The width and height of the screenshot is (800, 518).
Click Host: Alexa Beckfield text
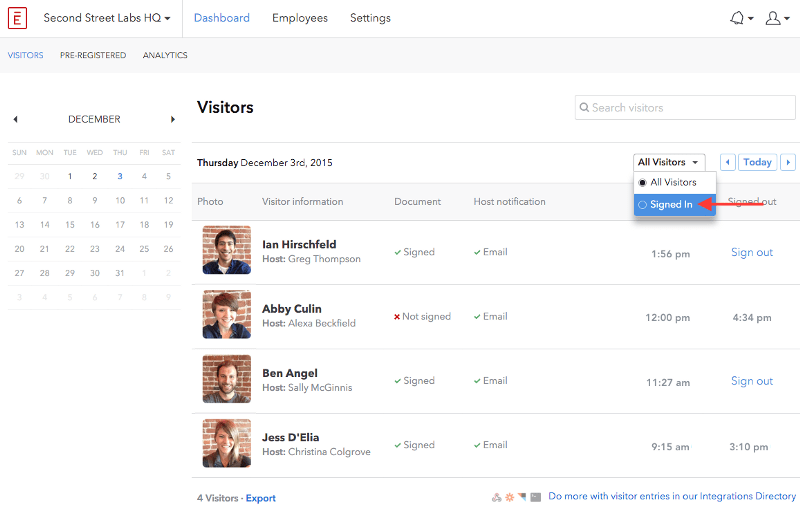click(x=309, y=323)
